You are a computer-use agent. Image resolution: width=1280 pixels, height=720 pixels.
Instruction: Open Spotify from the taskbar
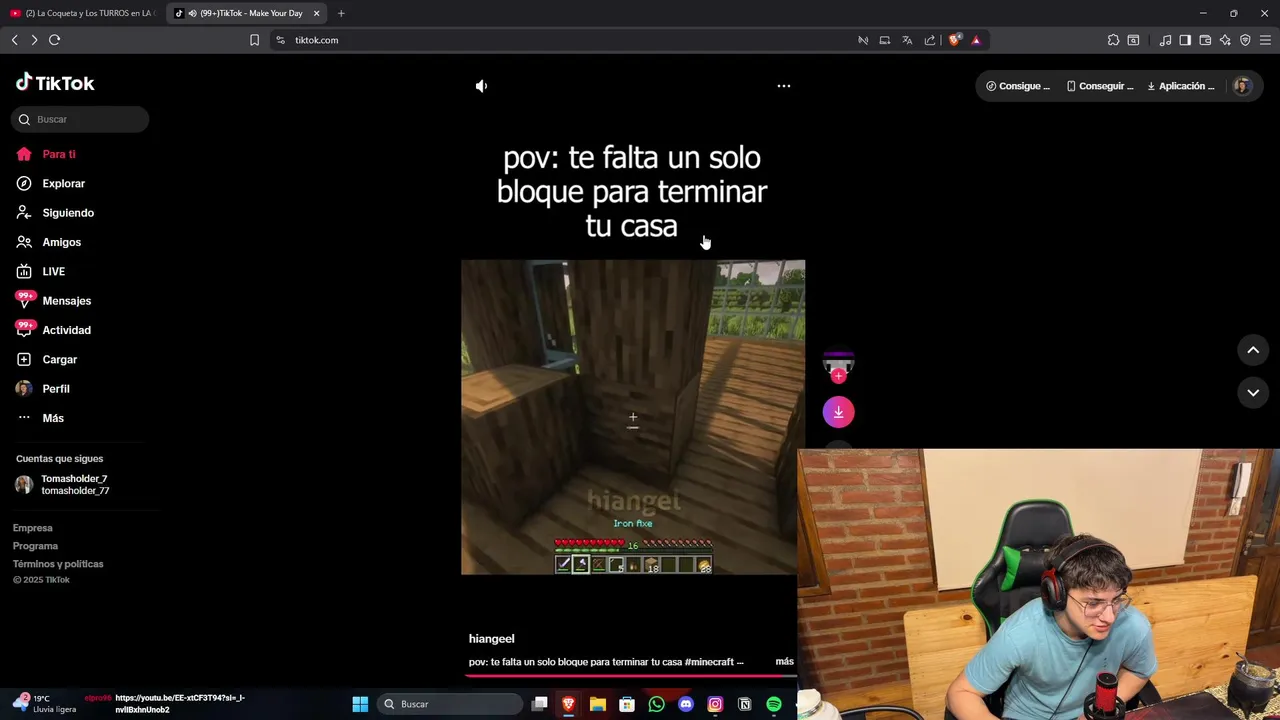[773, 704]
